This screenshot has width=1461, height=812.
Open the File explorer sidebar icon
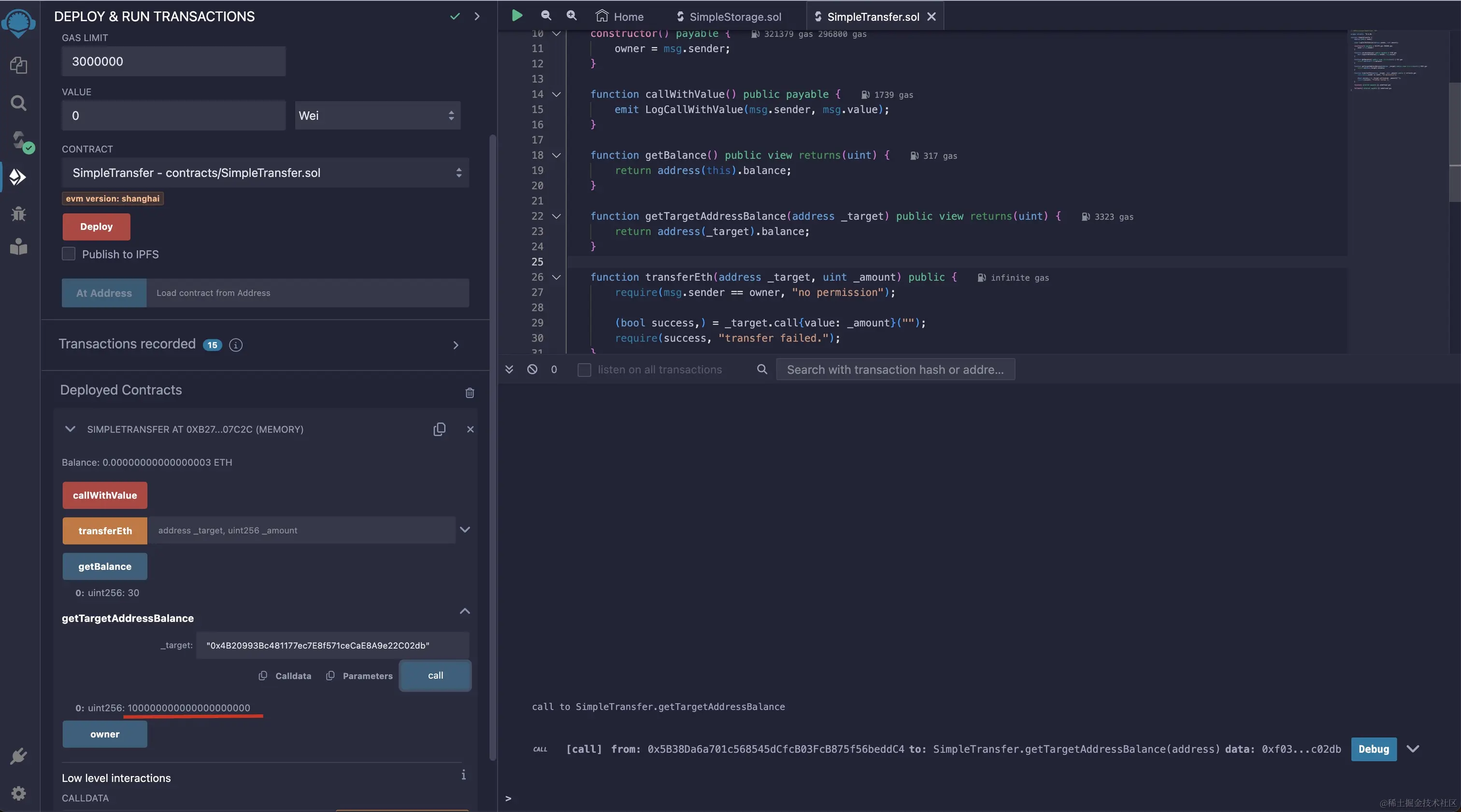(19, 65)
